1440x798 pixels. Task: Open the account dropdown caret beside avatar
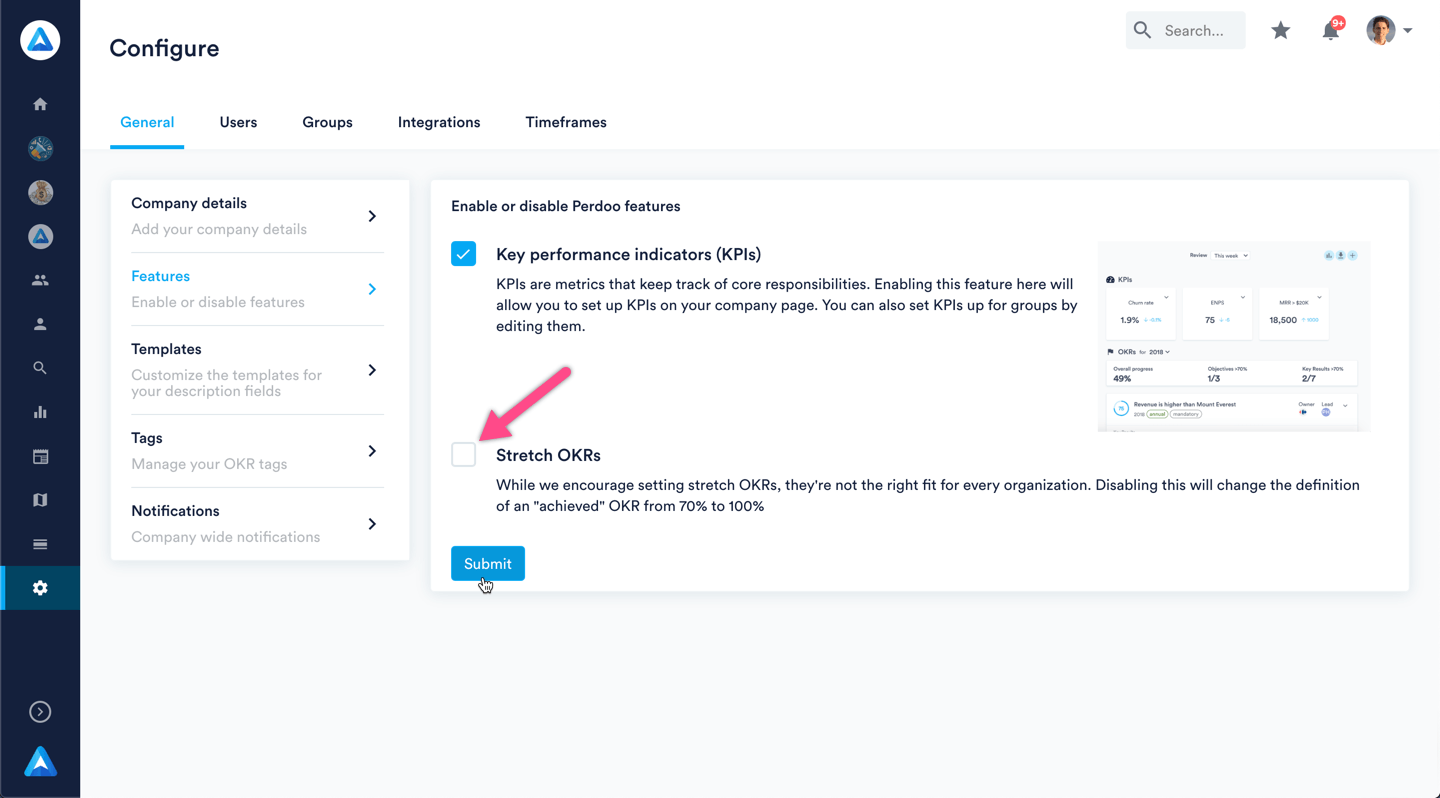(x=1407, y=31)
